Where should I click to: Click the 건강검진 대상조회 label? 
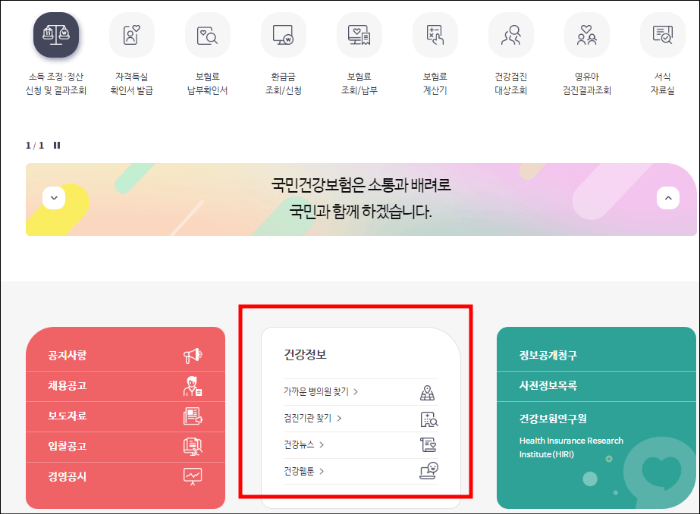[511, 84]
